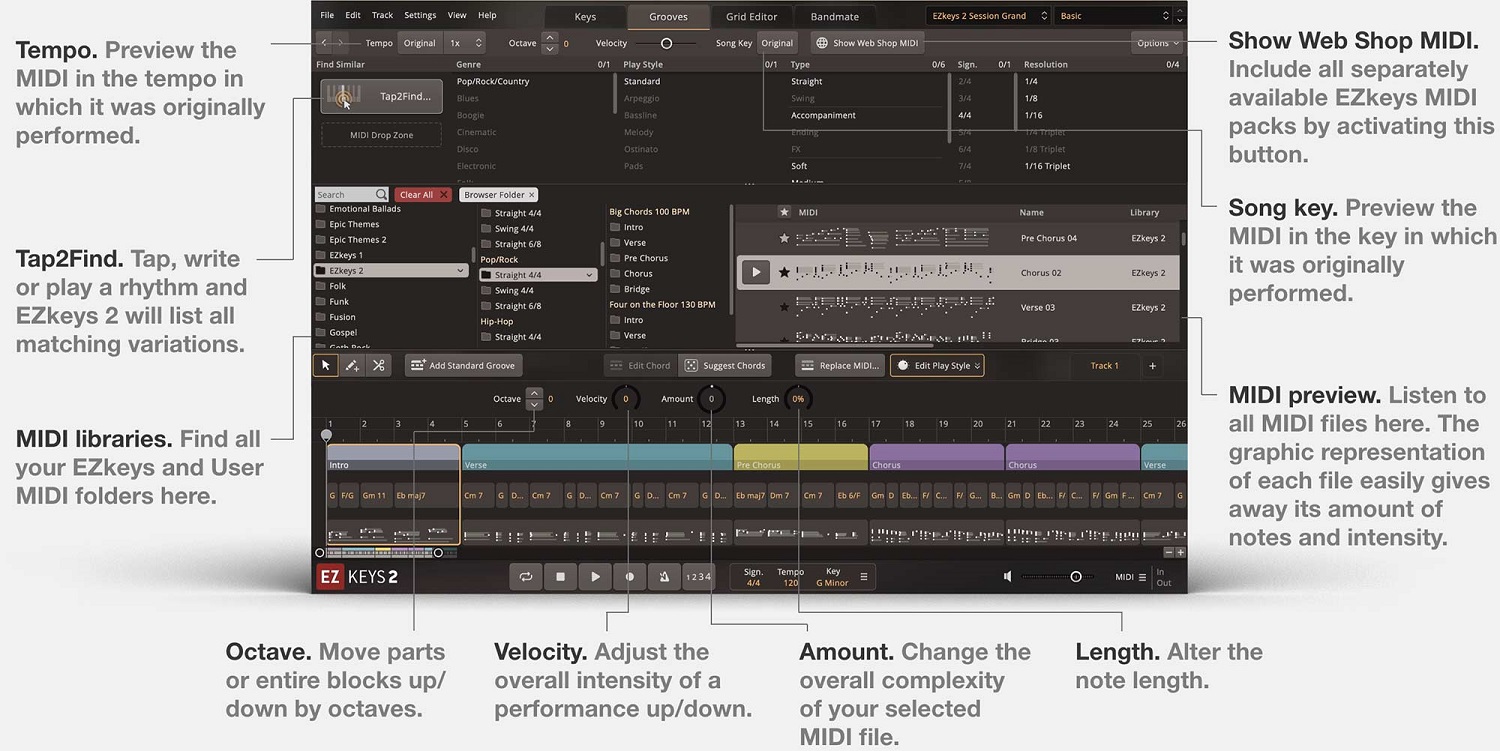Click the search magnifier icon

381,195
